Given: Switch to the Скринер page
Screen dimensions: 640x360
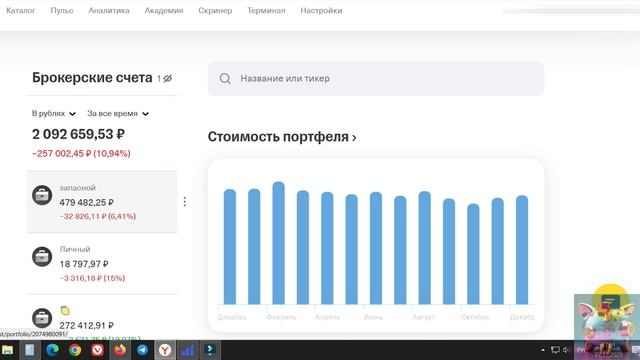Looking at the screenshot, I should point(215,11).
